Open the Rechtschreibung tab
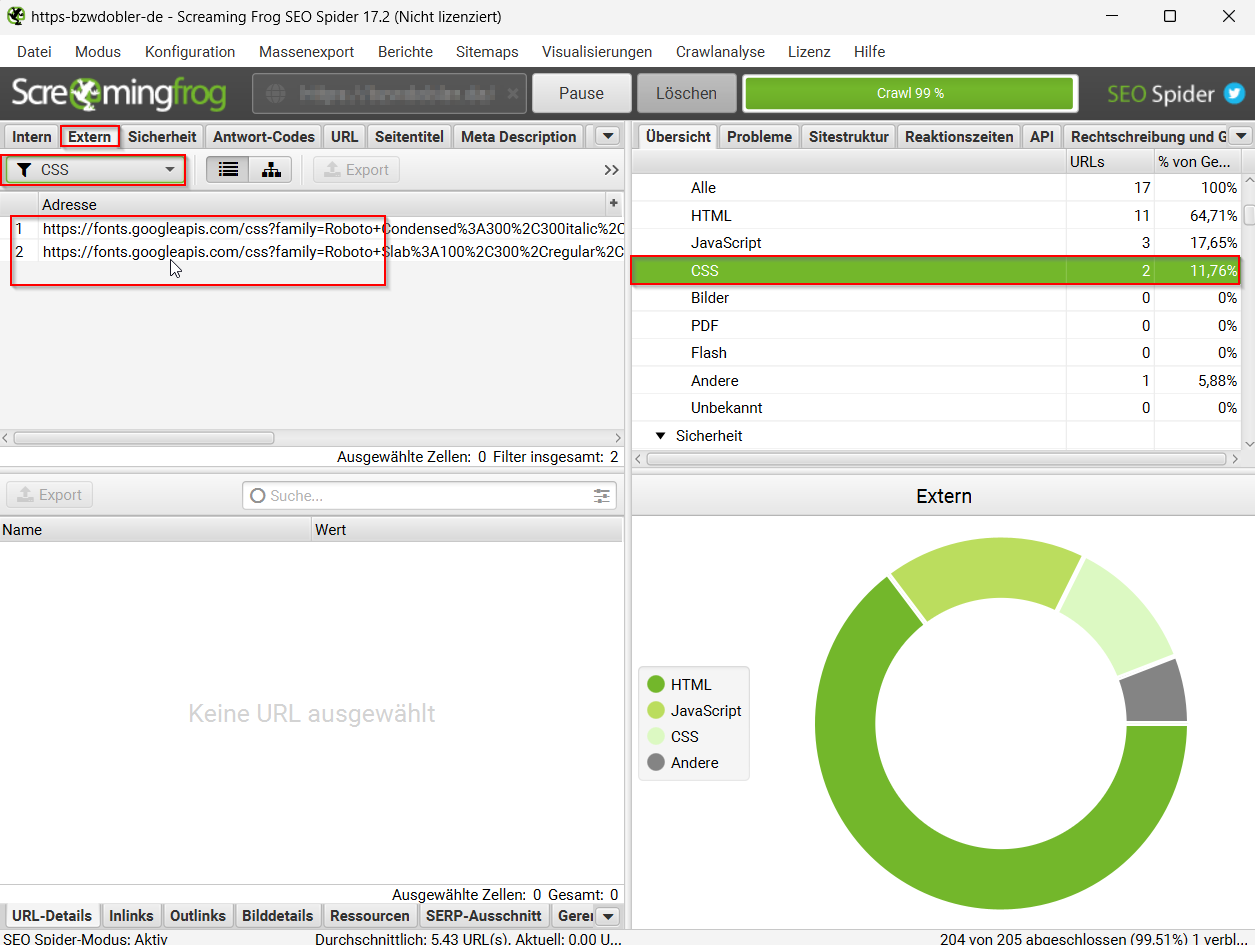The width and height of the screenshot is (1255, 945). [x=1146, y=137]
